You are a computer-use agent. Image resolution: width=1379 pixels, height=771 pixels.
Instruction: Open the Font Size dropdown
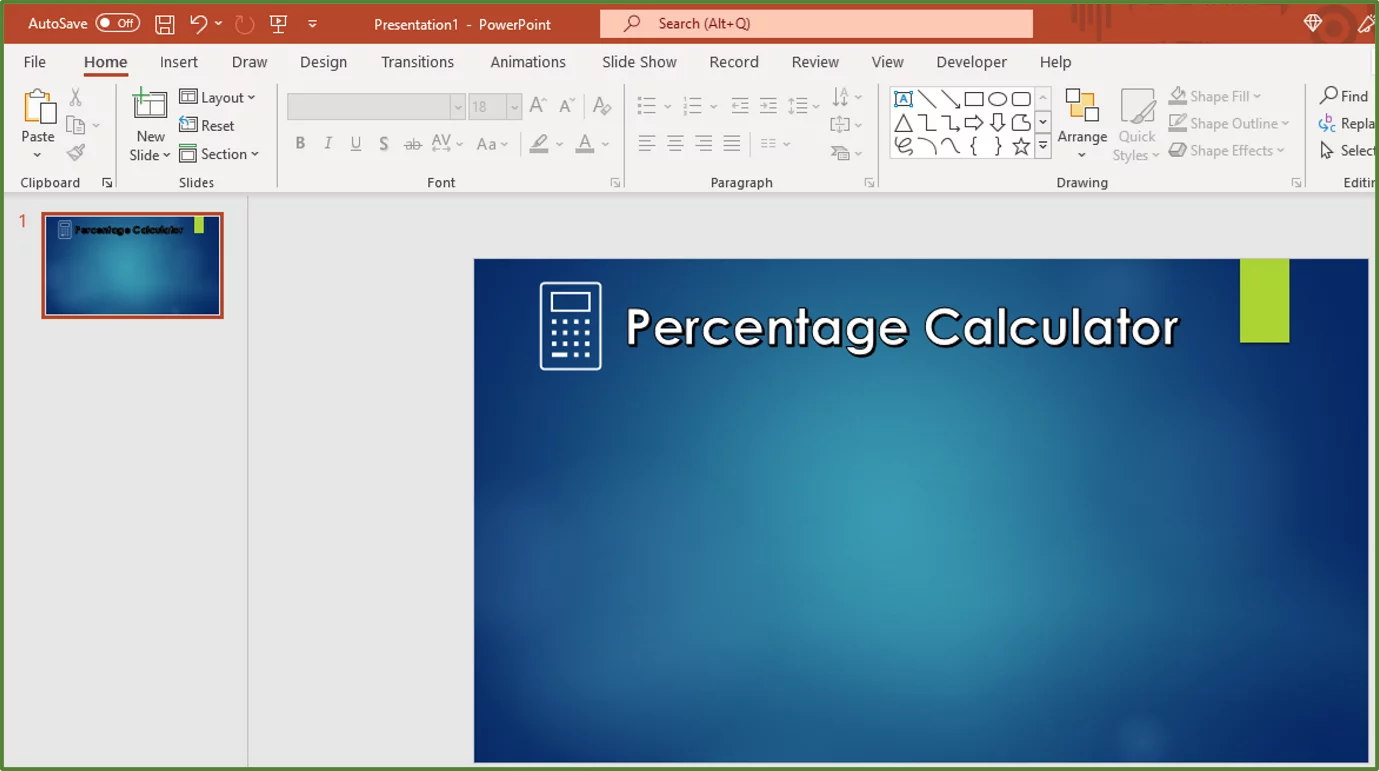tap(515, 106)
